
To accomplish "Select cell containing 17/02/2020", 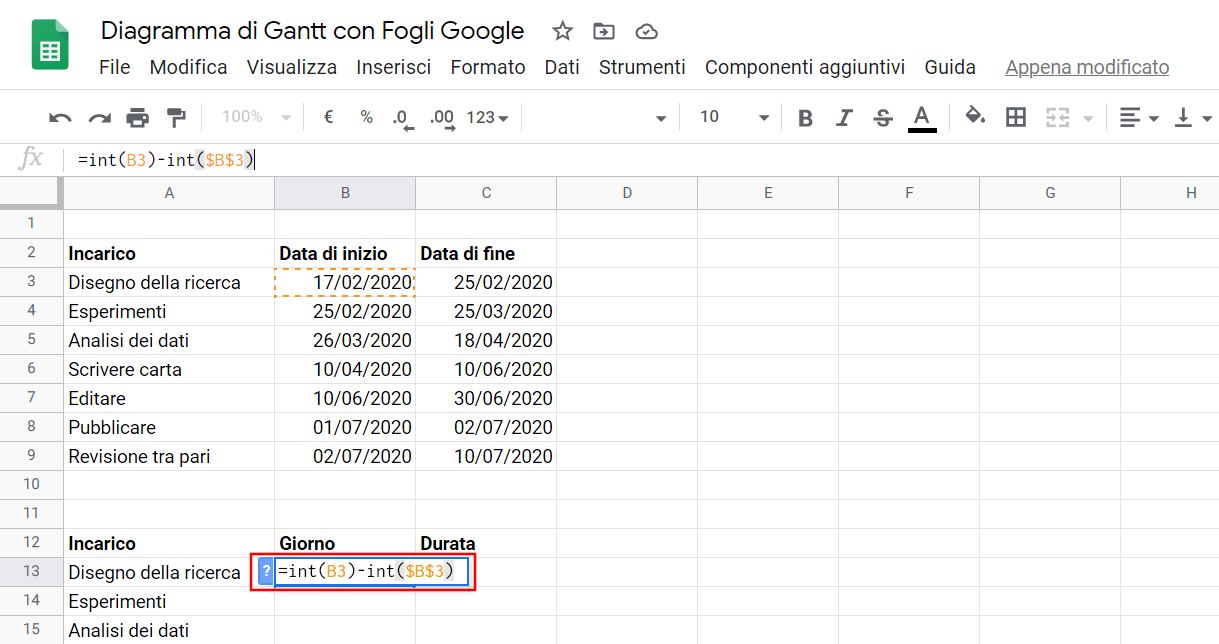I will (x=345, y=282).
